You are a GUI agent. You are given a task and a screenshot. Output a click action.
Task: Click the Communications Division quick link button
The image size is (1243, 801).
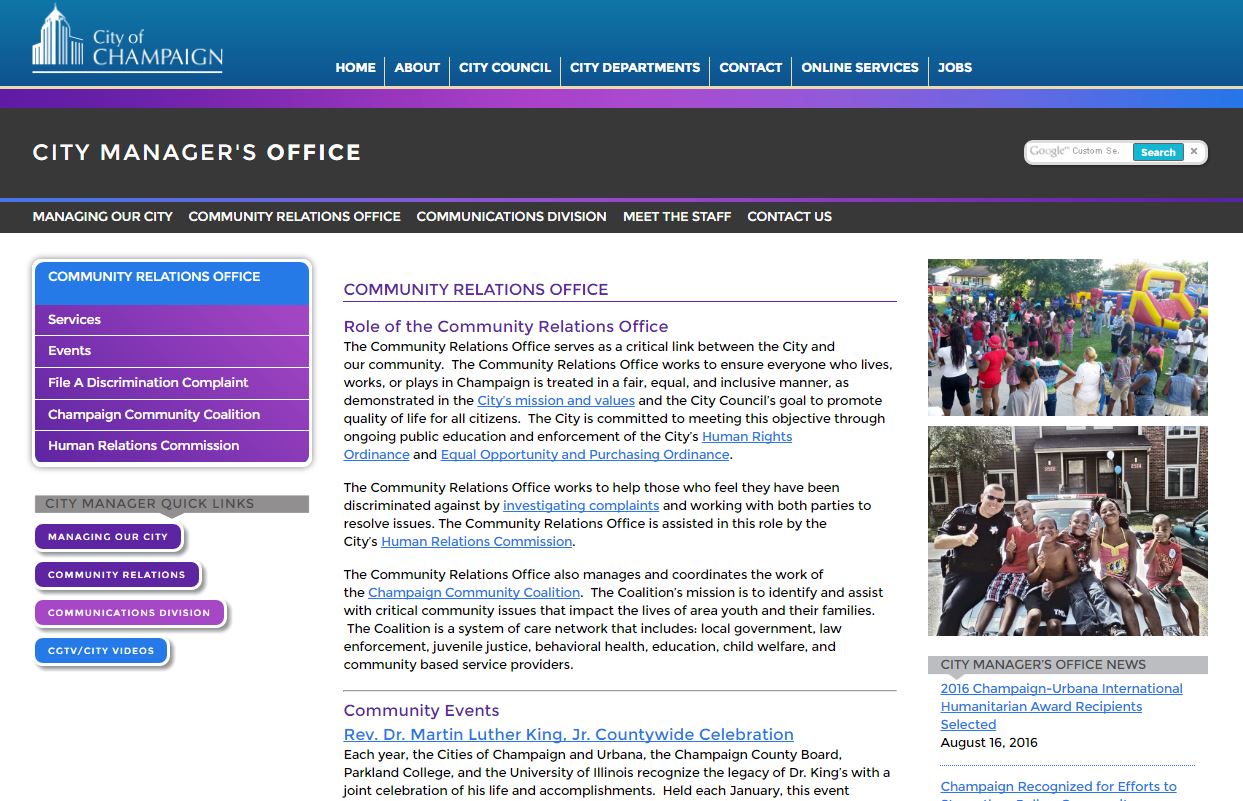tap(129, 613)
